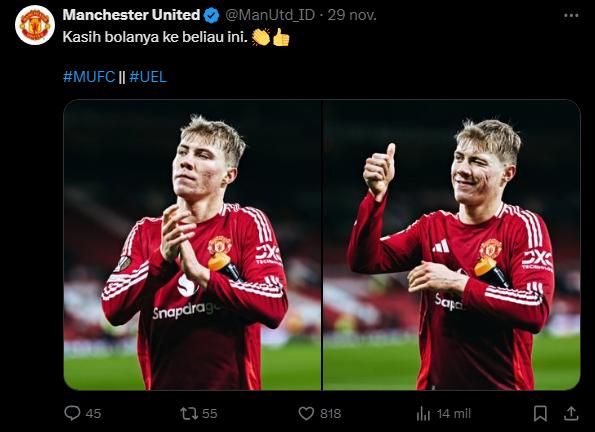Click the 818 likes count
This screenshot has width=595, height=432.
click(331, 413)
